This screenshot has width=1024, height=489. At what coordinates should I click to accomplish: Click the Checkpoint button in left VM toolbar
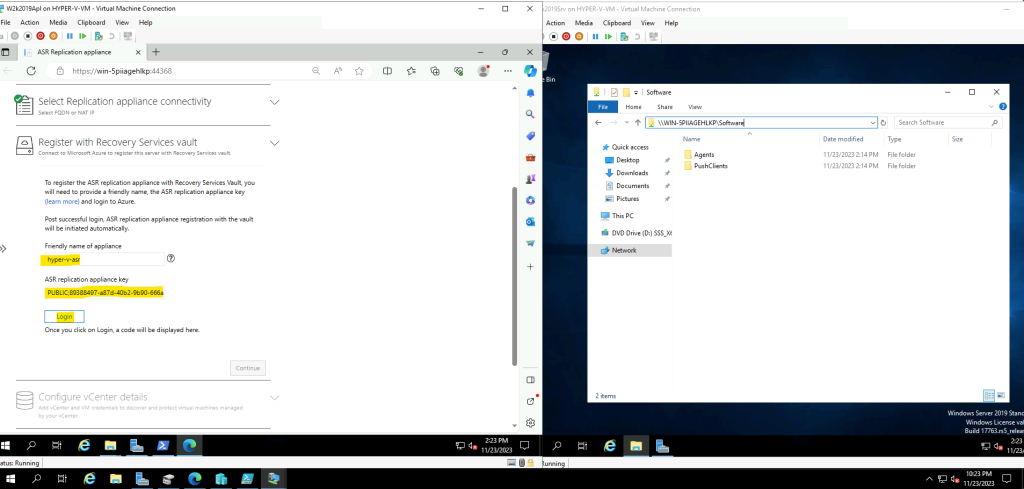click(x=99, y=37)
